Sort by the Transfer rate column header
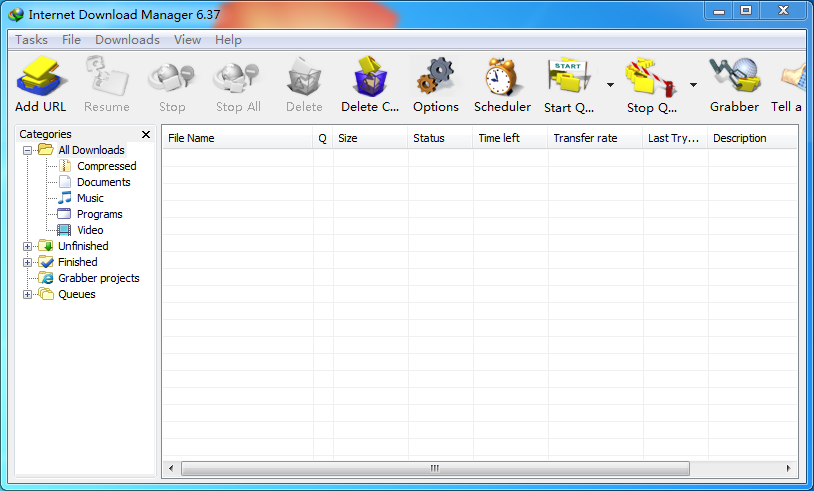 (x=595, y=138)
